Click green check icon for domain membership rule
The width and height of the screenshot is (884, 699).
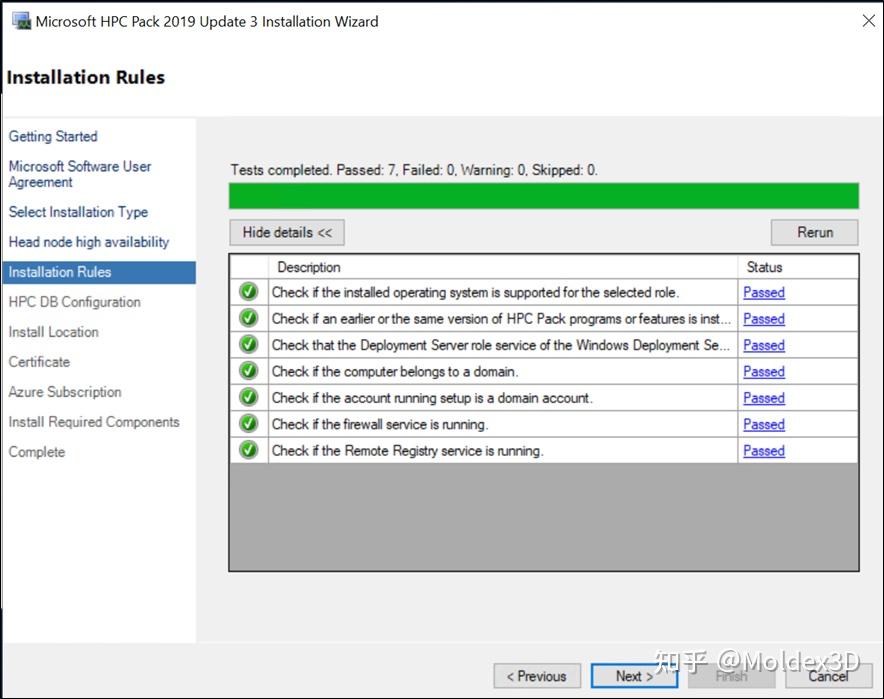tap(249, 371)
